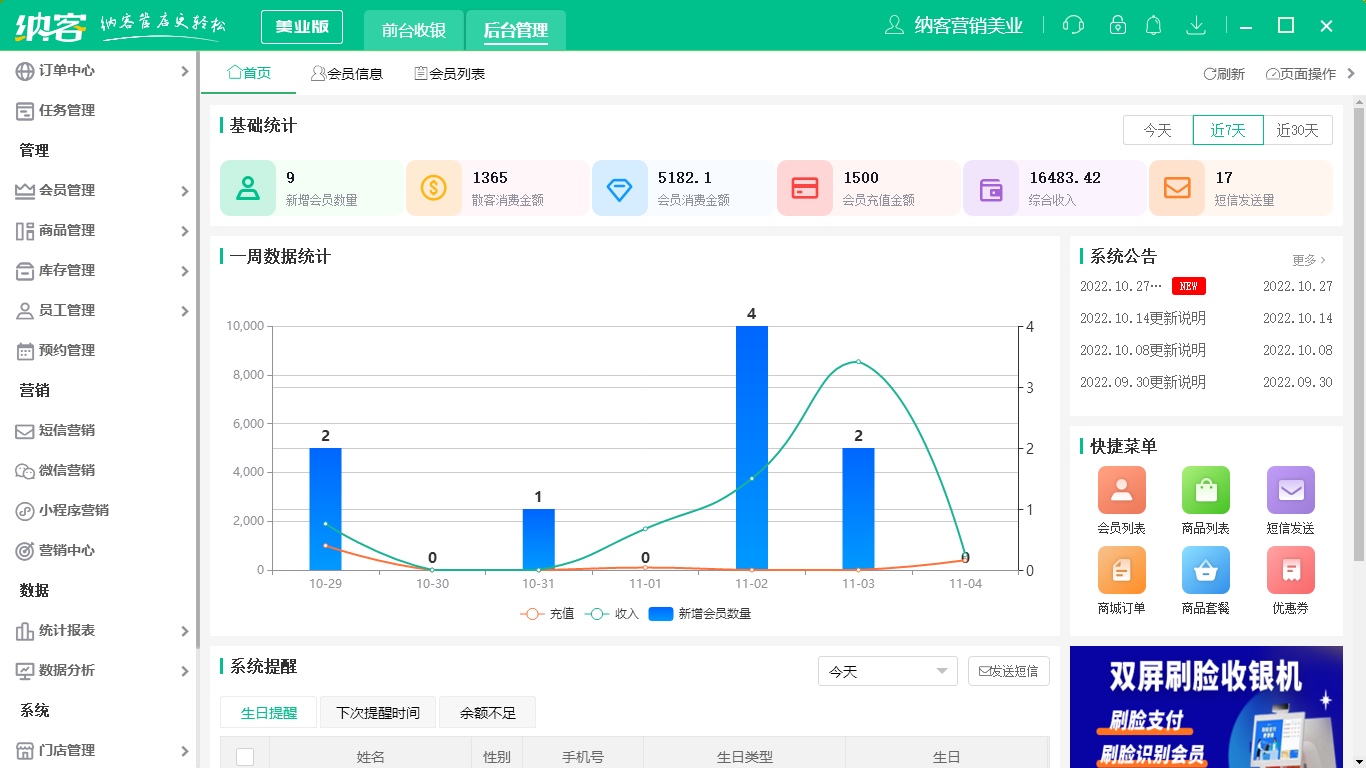Image resolution: width=1366 pixels, height=768 pixels.
Task: Open 短信发送 from the quick menu icons
Action: 1290,490
